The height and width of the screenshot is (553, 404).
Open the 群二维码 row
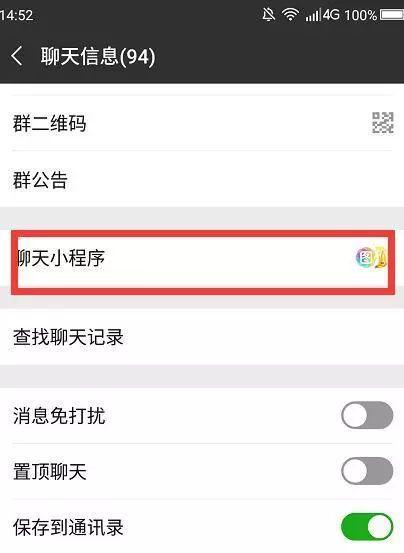click(x=202, y=123)
